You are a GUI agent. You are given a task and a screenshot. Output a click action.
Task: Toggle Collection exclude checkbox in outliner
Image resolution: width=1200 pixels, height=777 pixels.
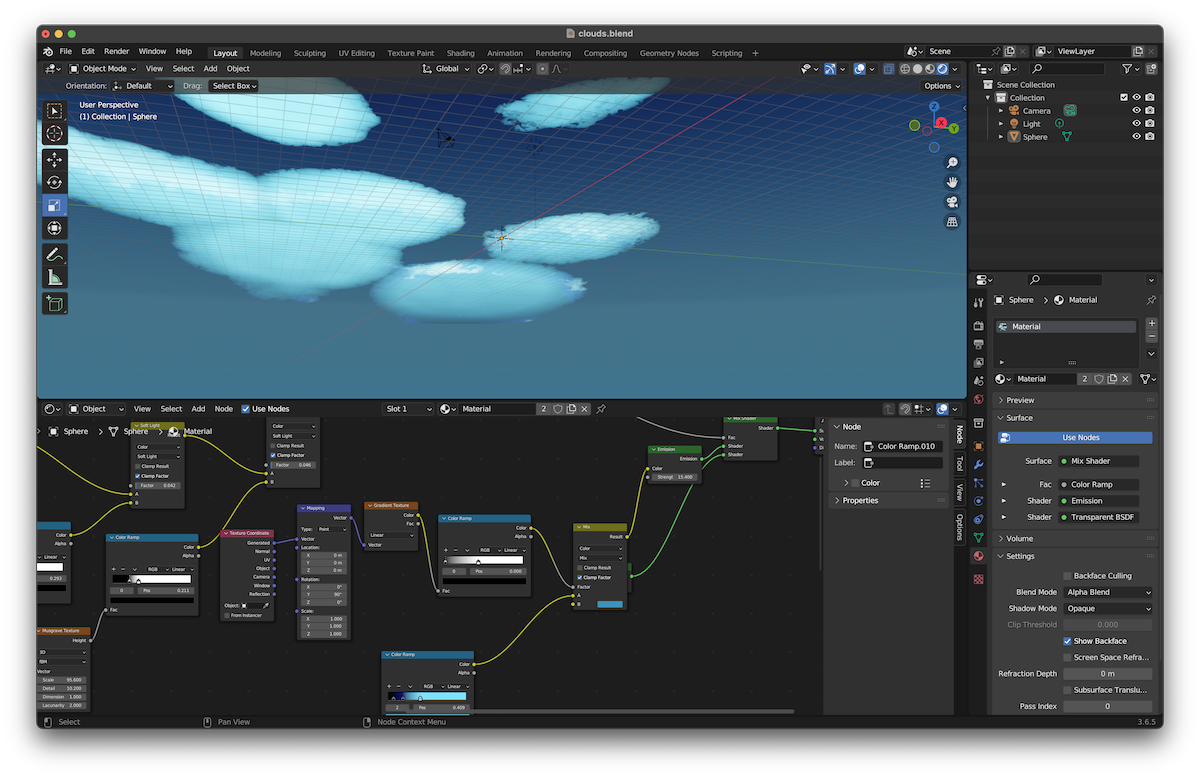[x=1124, y=97]
